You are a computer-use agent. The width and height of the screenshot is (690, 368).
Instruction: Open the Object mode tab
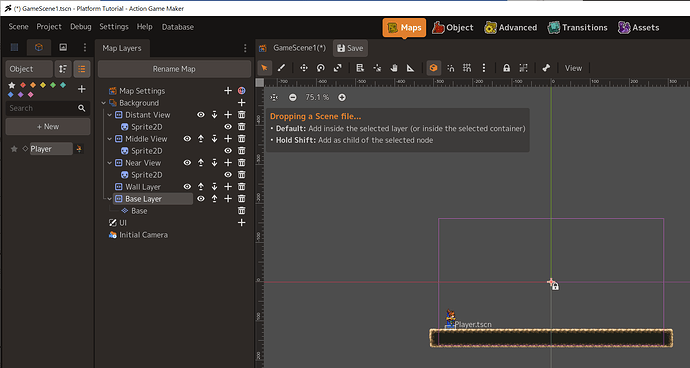pyautogui.click(x=452, y=27)
